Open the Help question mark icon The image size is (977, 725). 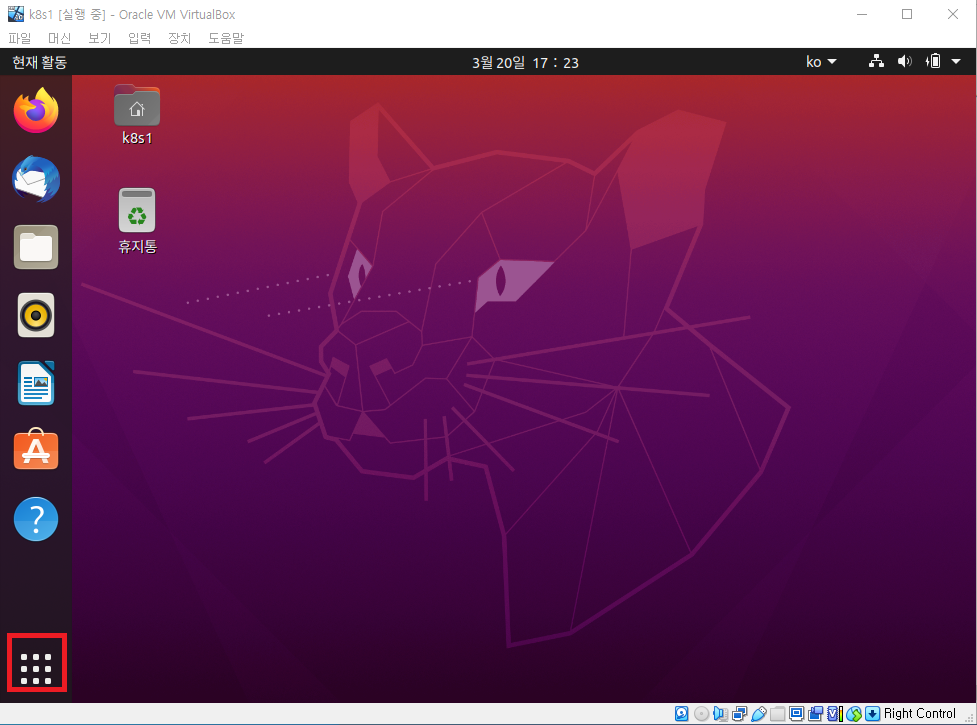point(36,519)
